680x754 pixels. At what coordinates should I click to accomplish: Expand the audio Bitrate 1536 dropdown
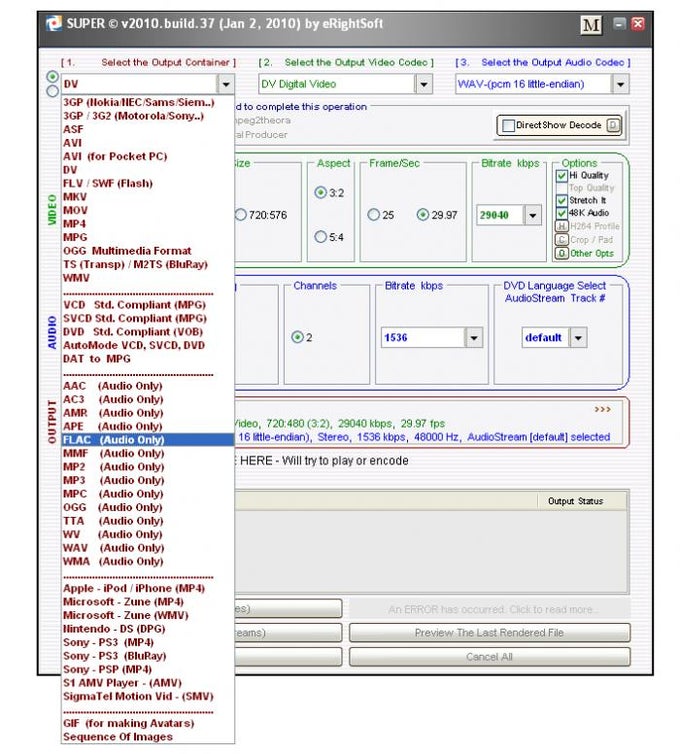pyautogui.click(x=474, y=338)
